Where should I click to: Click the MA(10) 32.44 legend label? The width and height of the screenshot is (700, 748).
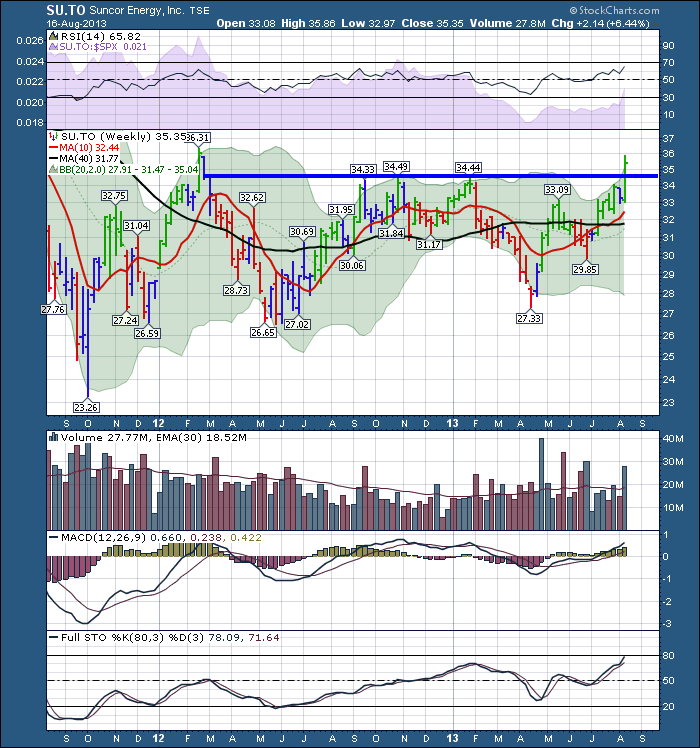point(89,148)
